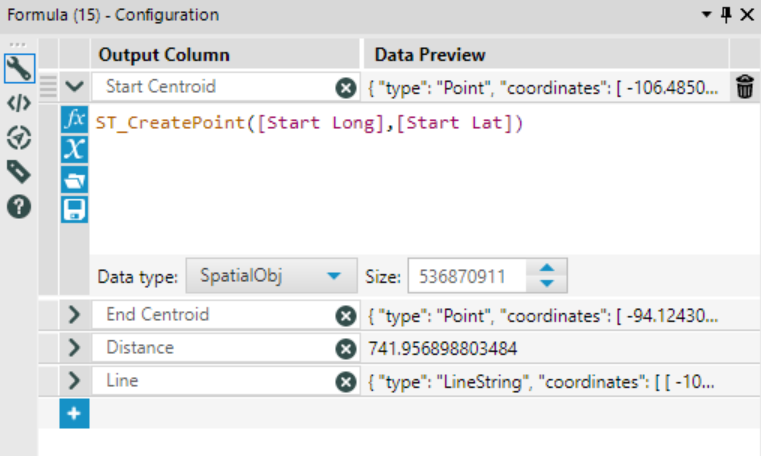
Task: Expand the End Centroid expression
Action: click(74, 315)
